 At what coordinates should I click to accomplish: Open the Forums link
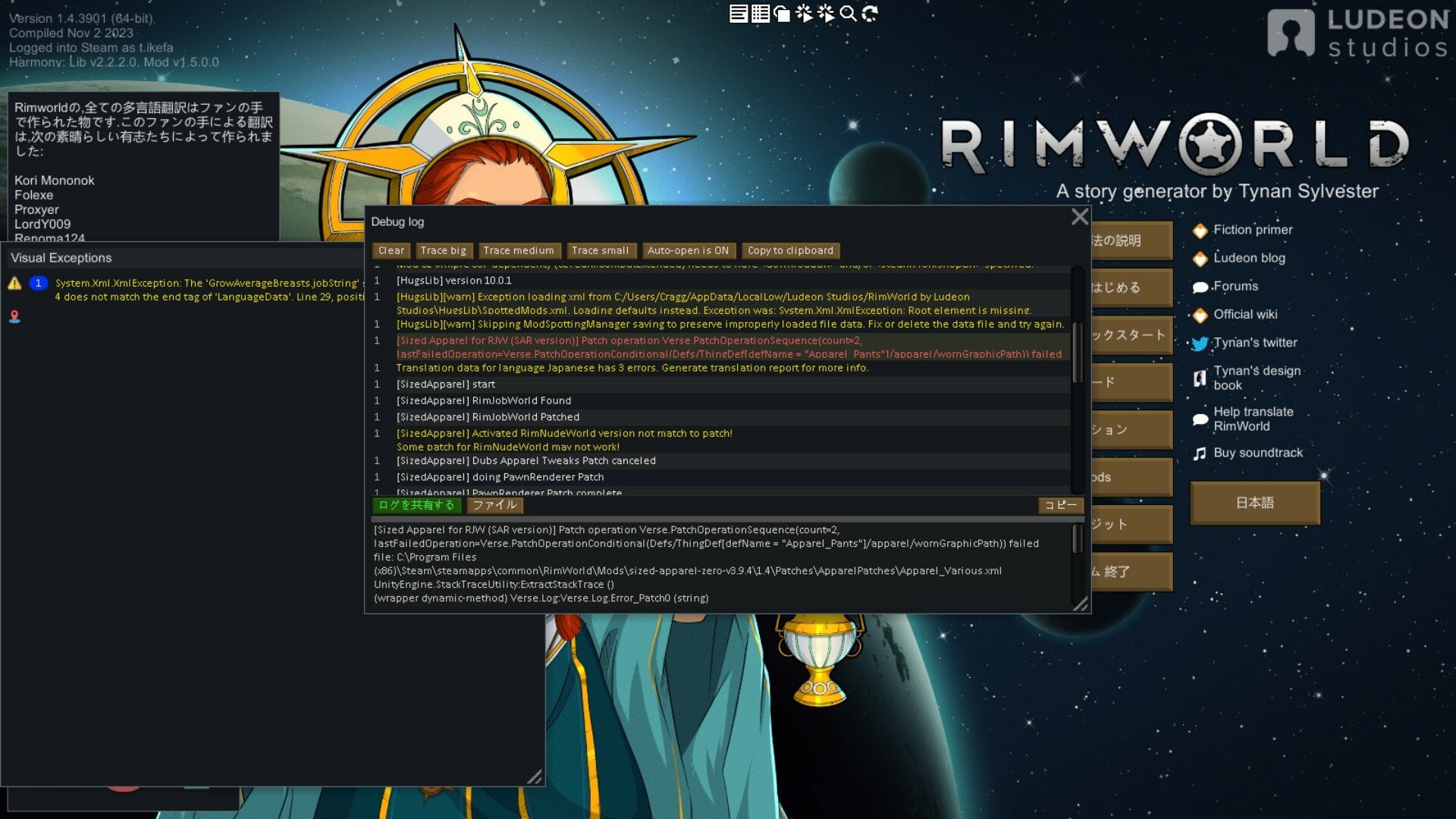1235,286
